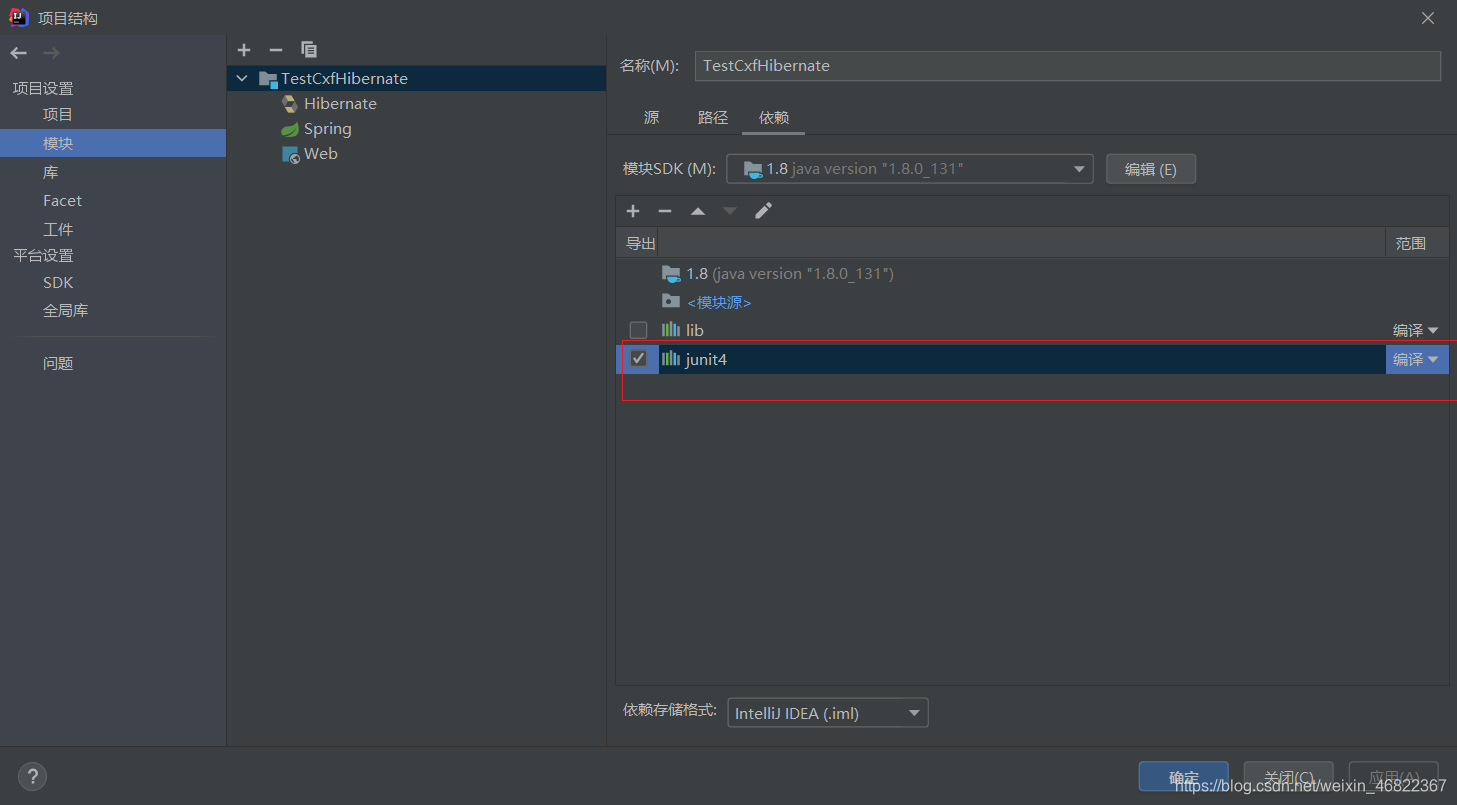Click the Hibernate facet icon
The width and height of the screenshot is (1457, 805).
coord(290,104)
